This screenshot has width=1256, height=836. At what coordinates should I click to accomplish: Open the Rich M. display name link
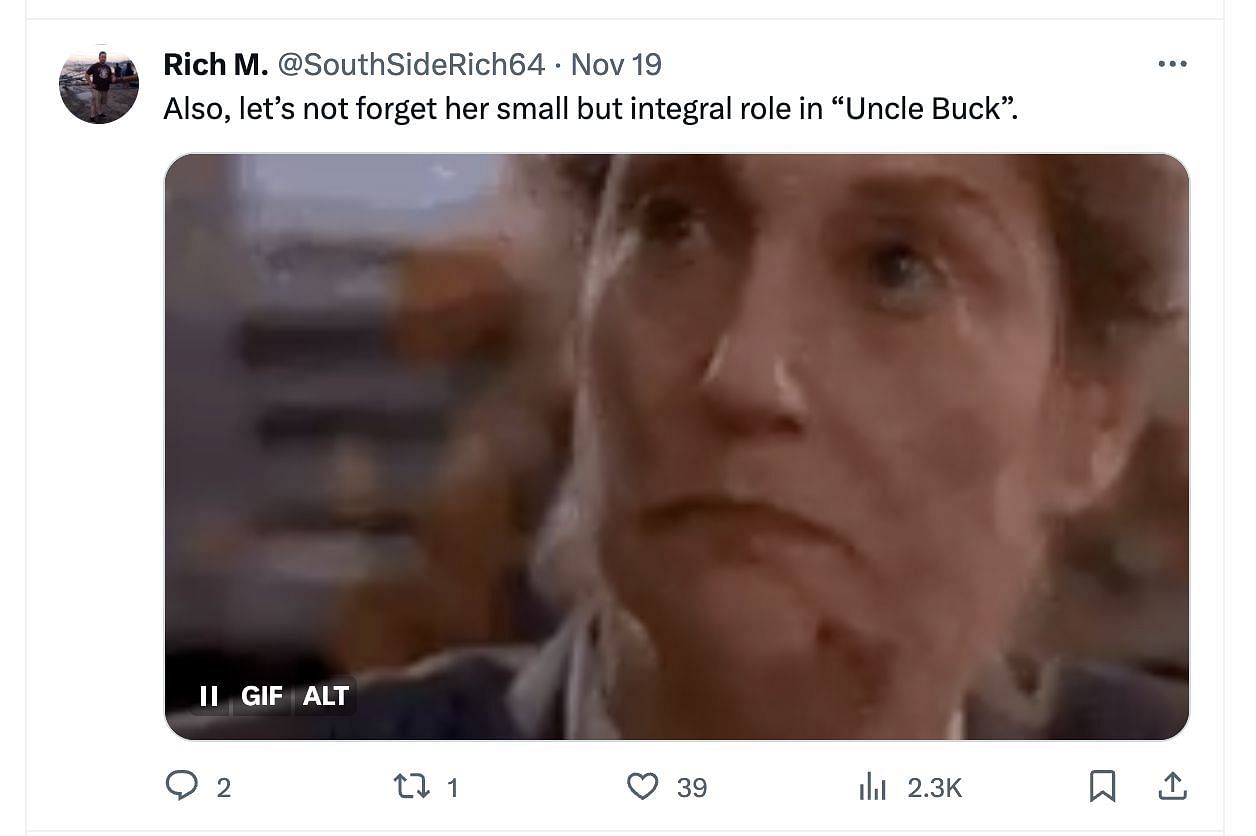[x=215, y=65]
